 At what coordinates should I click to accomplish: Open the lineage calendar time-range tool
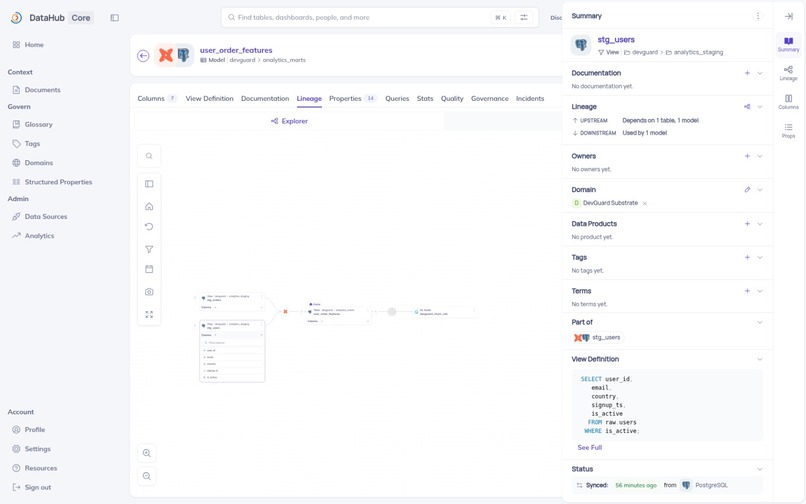(x=149, y=269)
